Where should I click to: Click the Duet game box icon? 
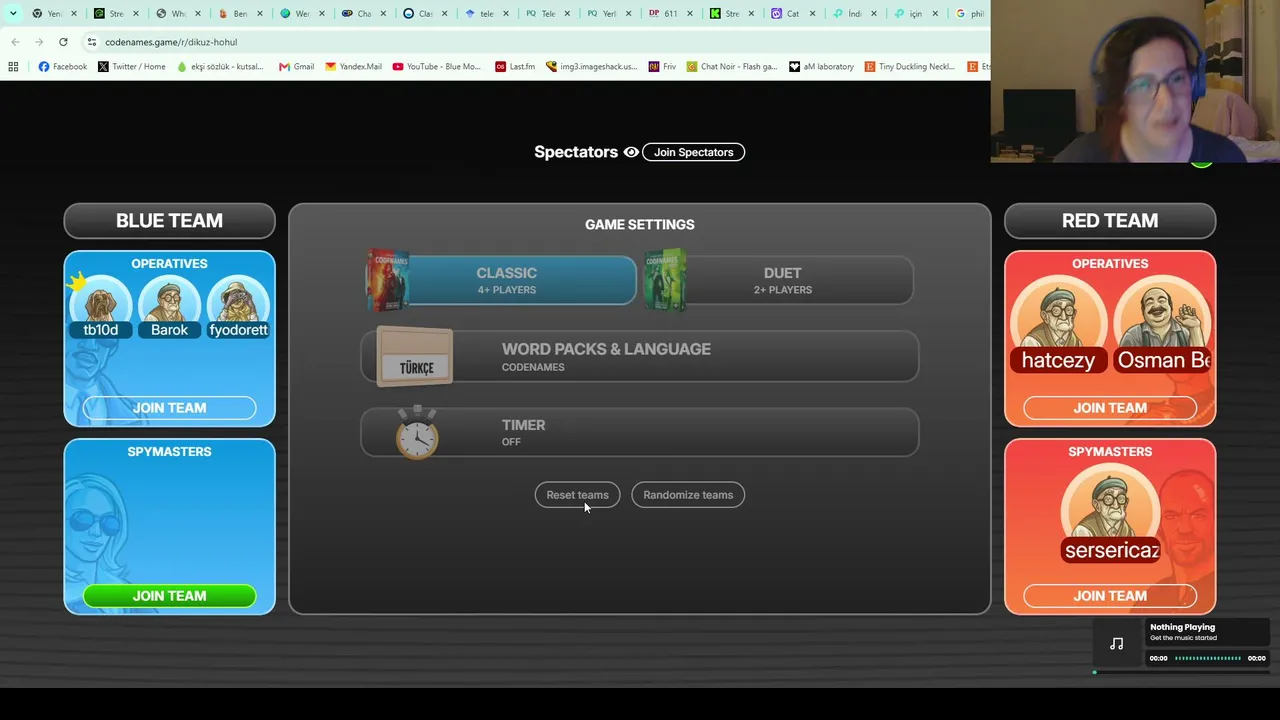pos(665,280)
